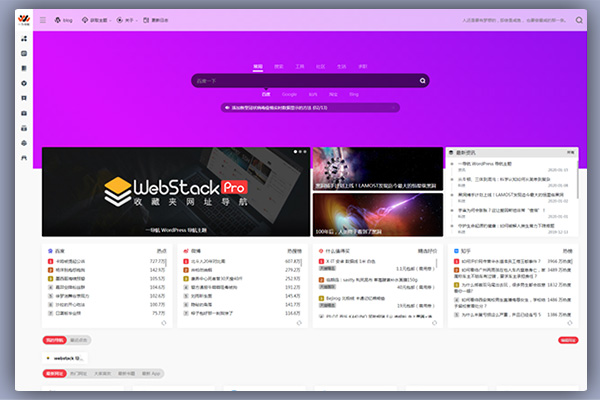Open the webstack bookmark card
Screen dimensions: 600x400
click(x=65, y=358)
